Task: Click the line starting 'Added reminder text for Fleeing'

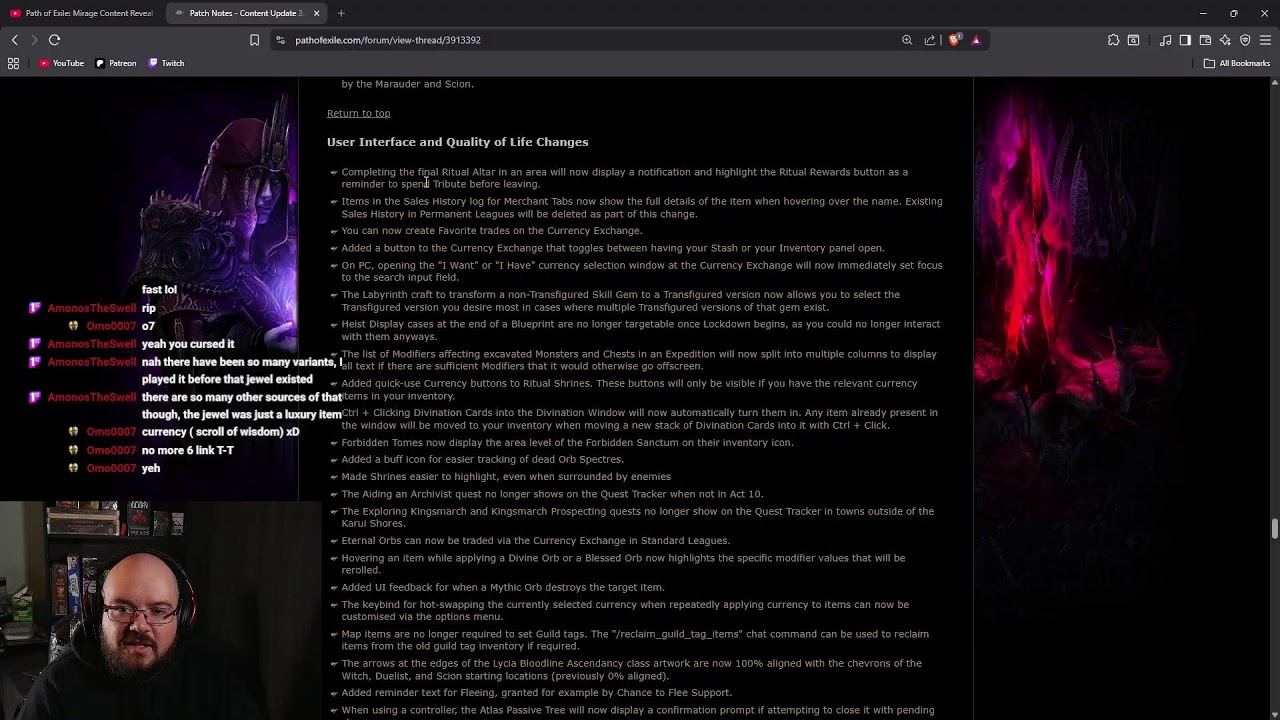Action: [x=537, y=693]
